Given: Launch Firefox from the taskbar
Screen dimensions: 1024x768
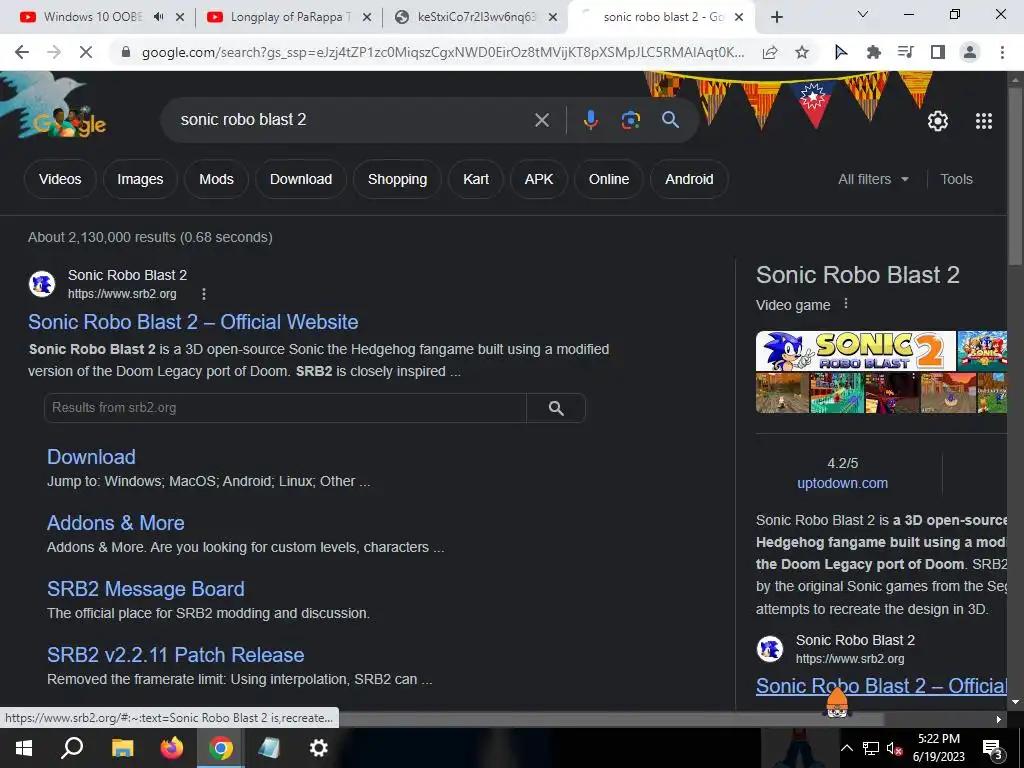Looking at the screenshot, I should click(x=172, y=748).
